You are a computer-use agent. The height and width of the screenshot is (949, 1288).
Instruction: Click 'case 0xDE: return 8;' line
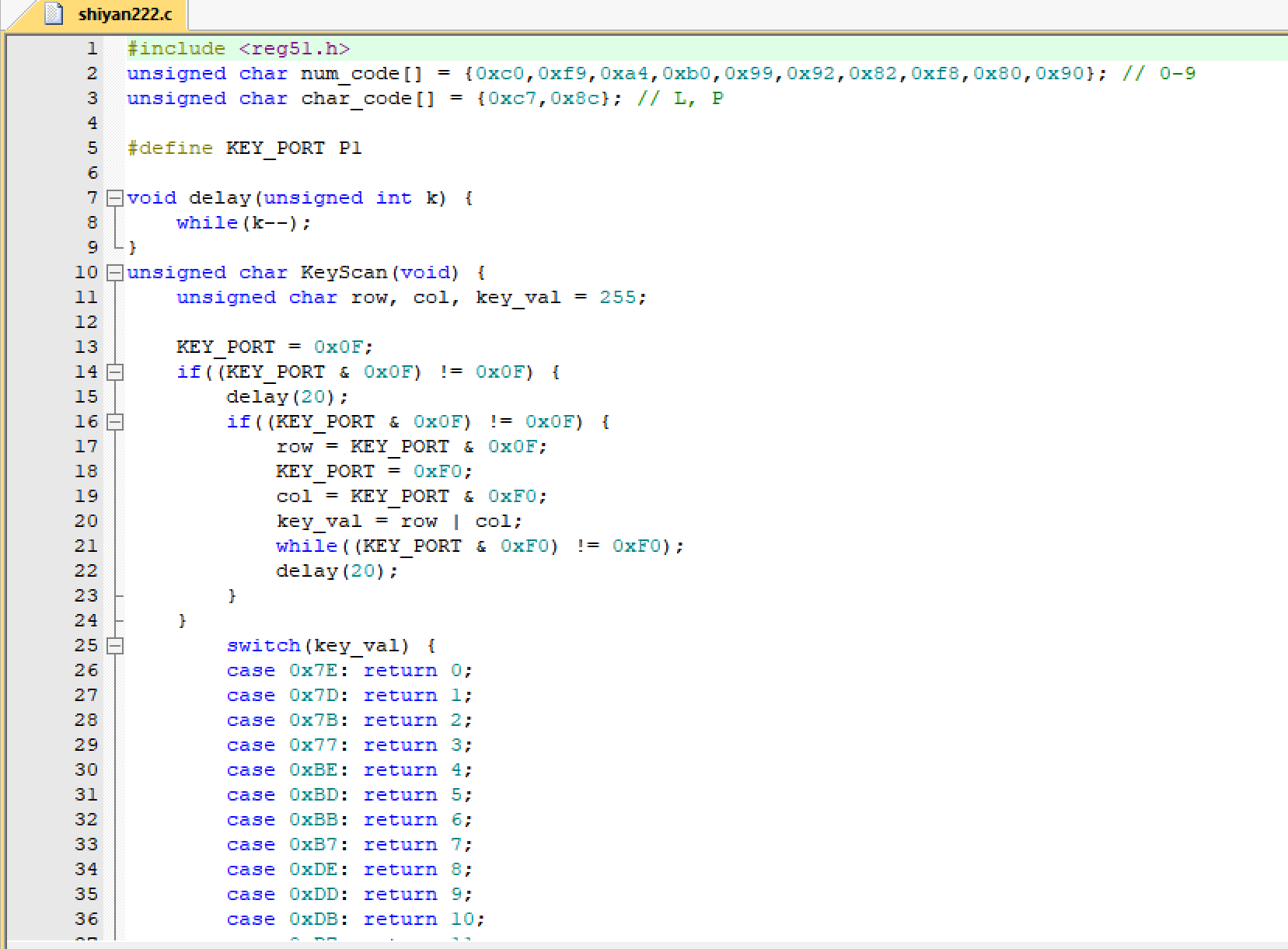(350, 870)
